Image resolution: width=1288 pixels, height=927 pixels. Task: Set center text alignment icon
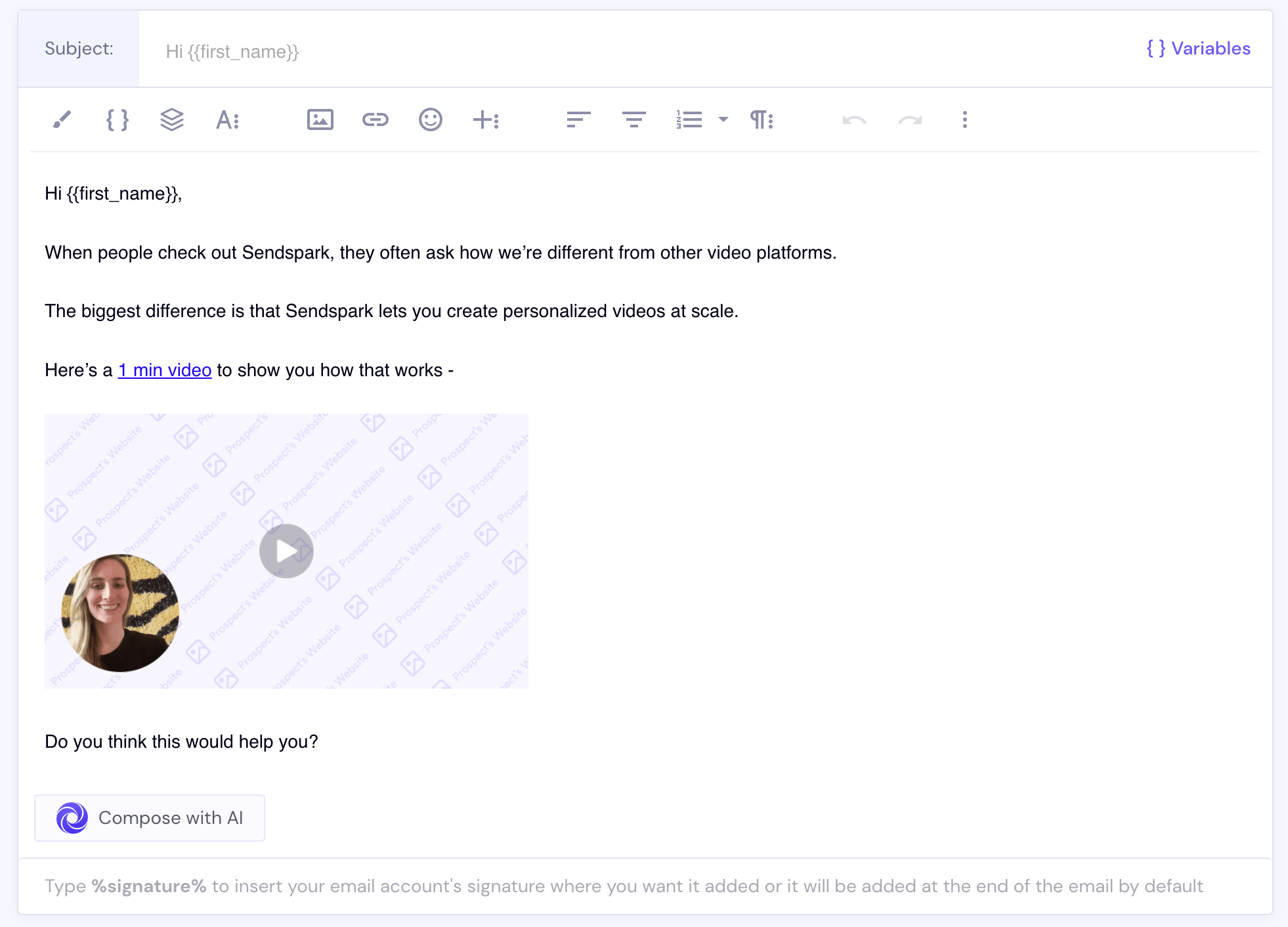click(633, 119)
